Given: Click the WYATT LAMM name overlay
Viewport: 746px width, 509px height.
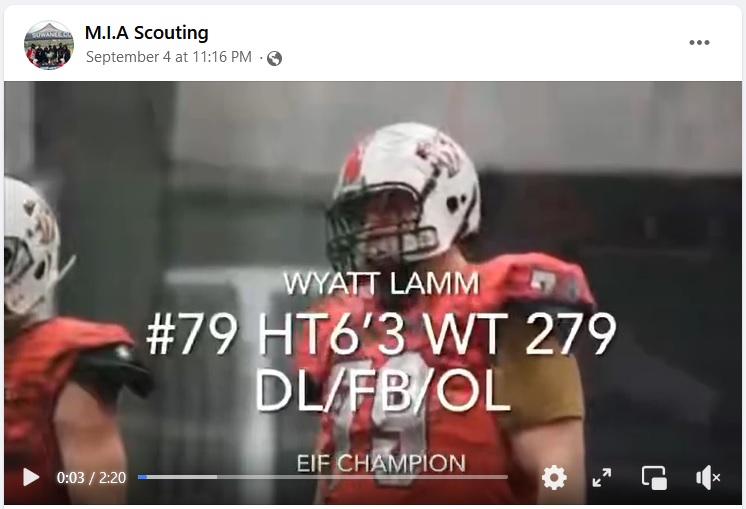Looking at the screenshot, I should tap(381, 284).
